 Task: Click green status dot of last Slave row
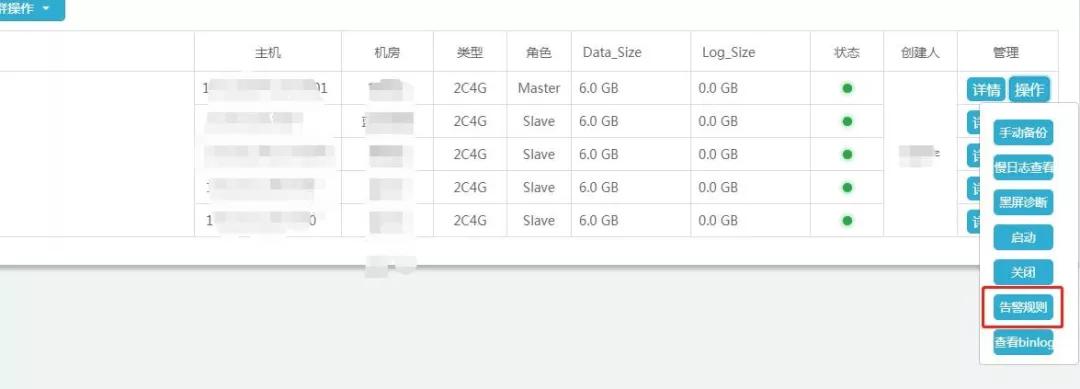click(847, 220)
